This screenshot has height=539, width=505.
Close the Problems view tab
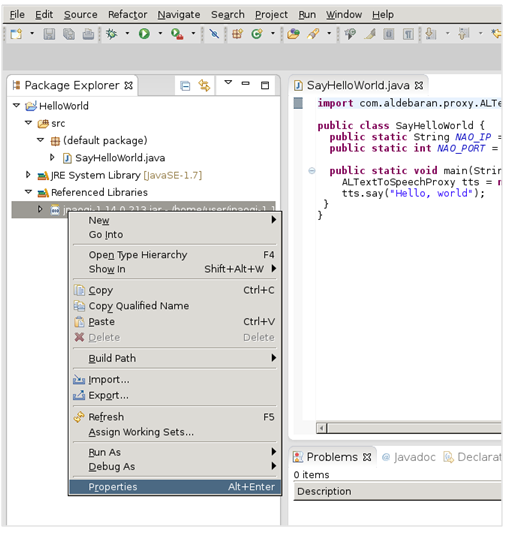point(367,457)
